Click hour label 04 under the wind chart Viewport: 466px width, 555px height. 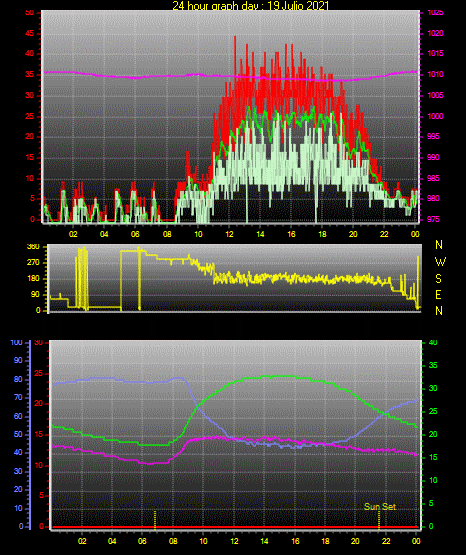(104, 234)
